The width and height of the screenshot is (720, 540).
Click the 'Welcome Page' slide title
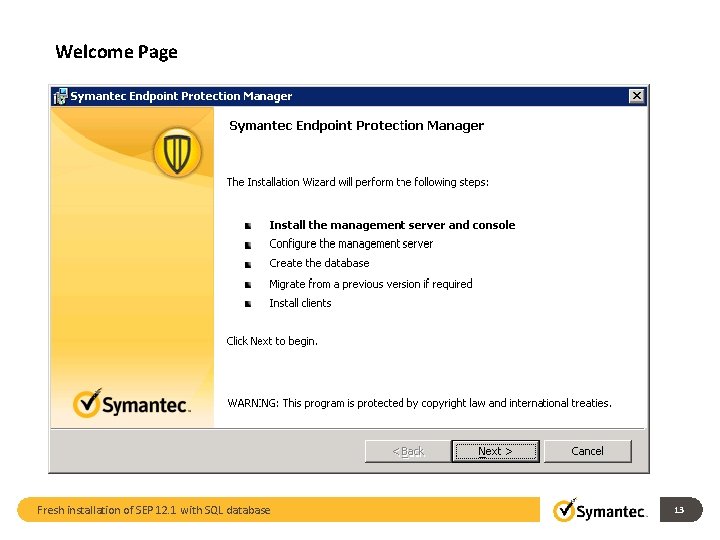click(x=116, y=52)
